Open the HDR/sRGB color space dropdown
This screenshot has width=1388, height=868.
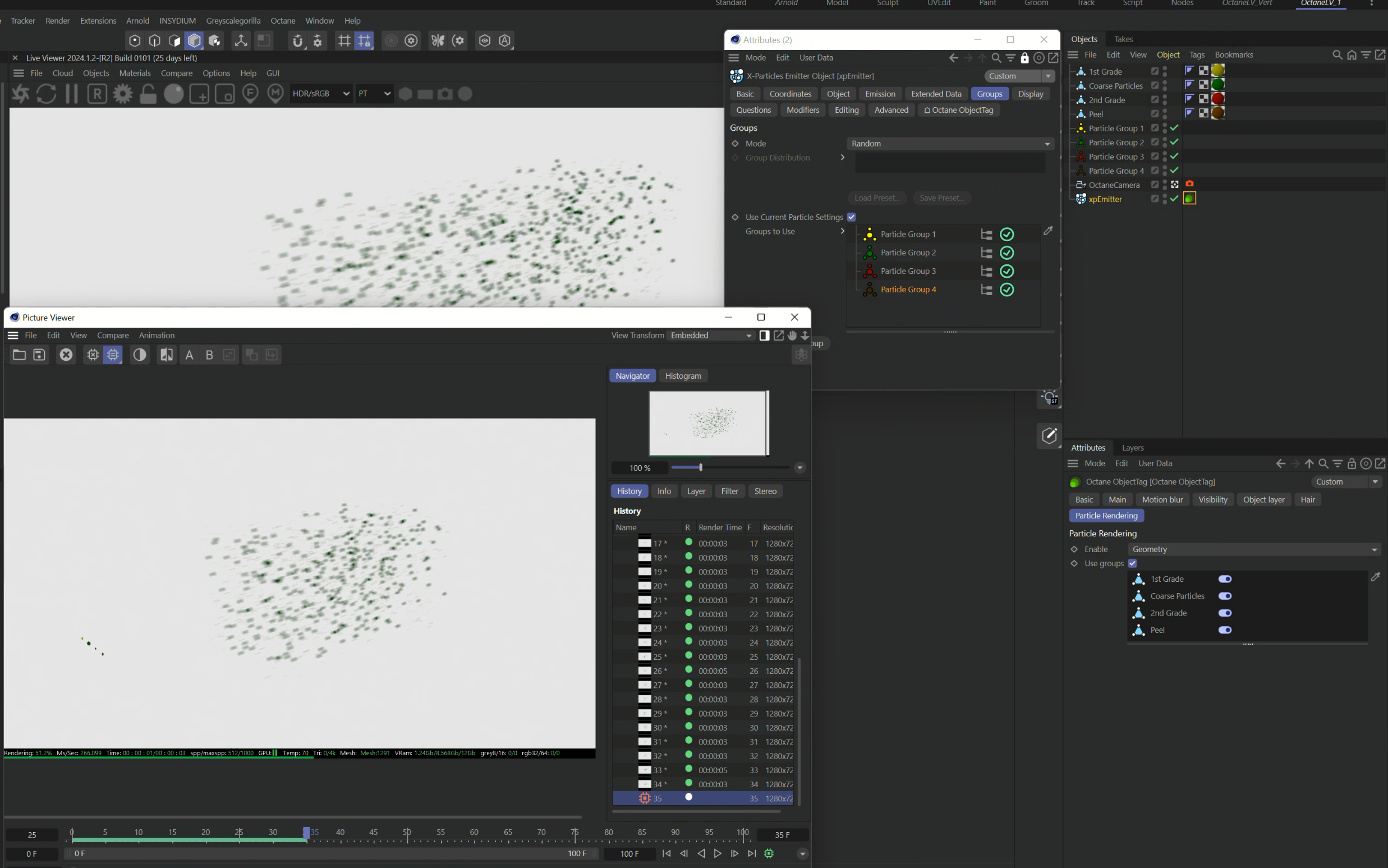tap(320, 94)
